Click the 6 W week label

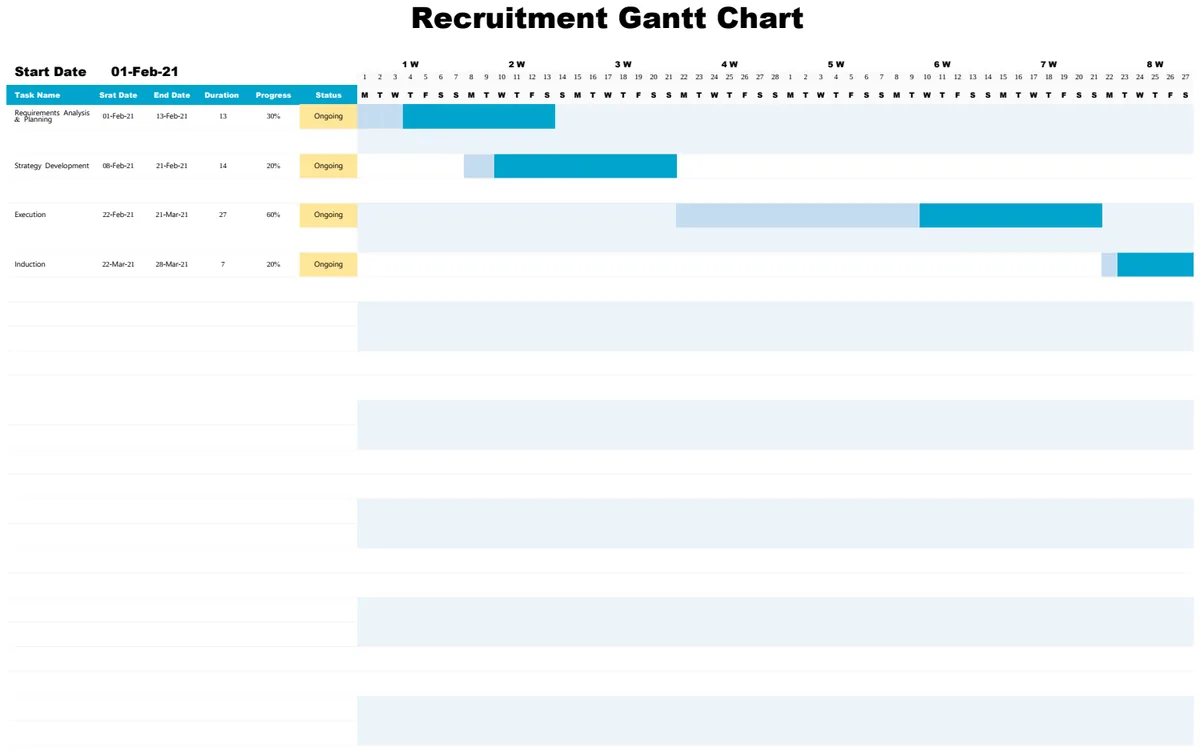coord(942,64)
